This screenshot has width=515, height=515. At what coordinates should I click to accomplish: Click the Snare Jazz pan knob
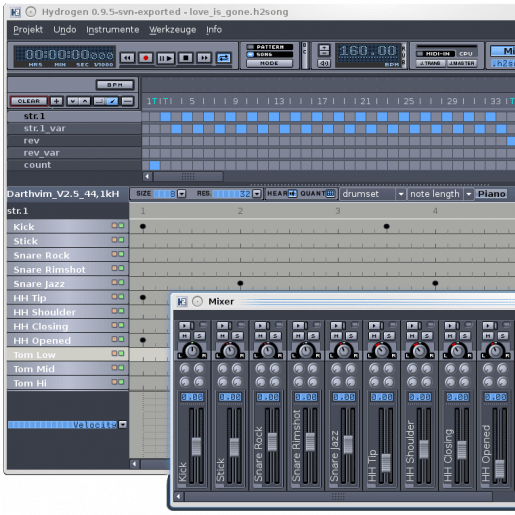coord(344,350)
